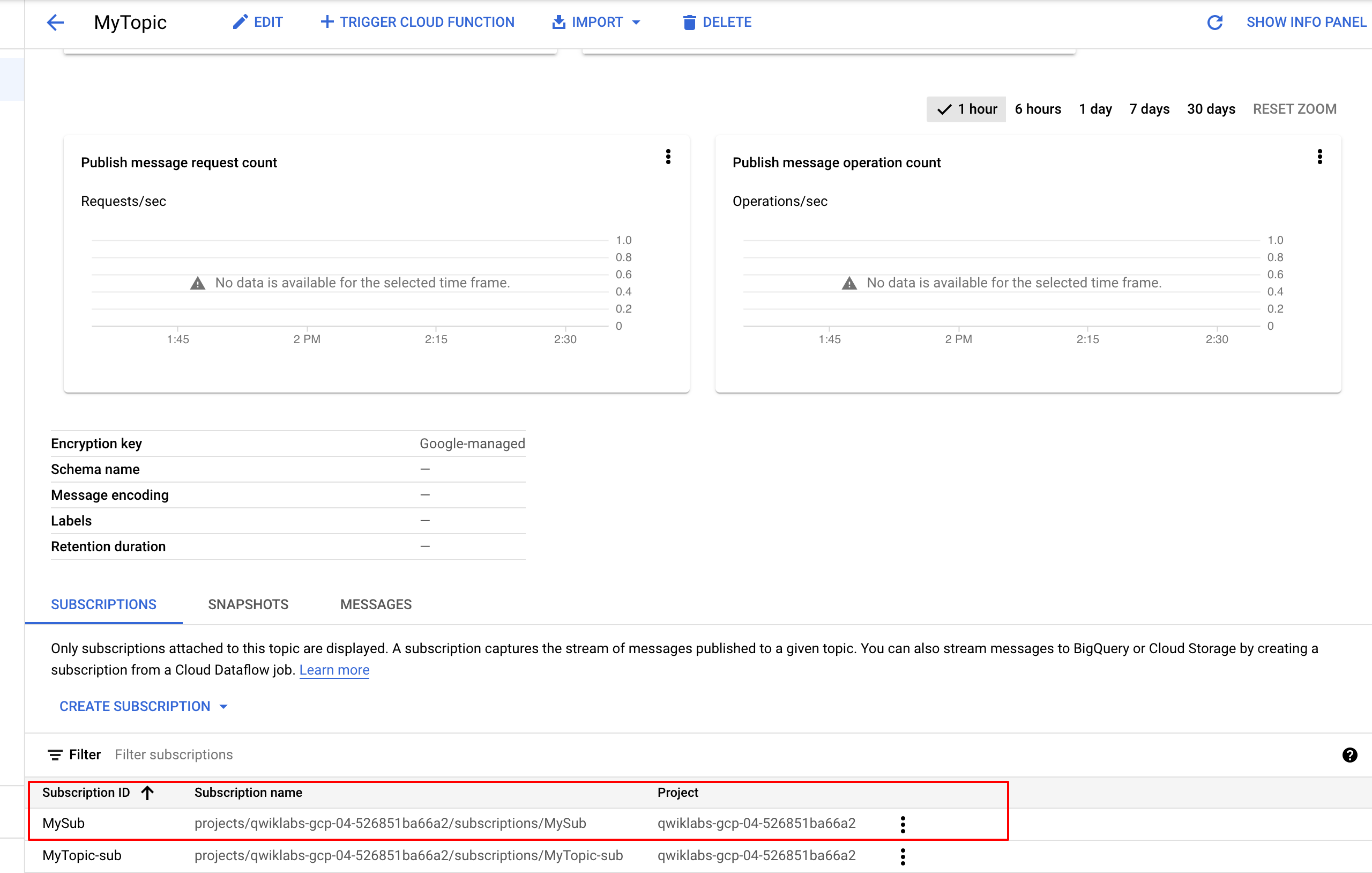Select the 1 hour time range
The height and width of the screenshot is (873, 1372).
tap(966, 109)
